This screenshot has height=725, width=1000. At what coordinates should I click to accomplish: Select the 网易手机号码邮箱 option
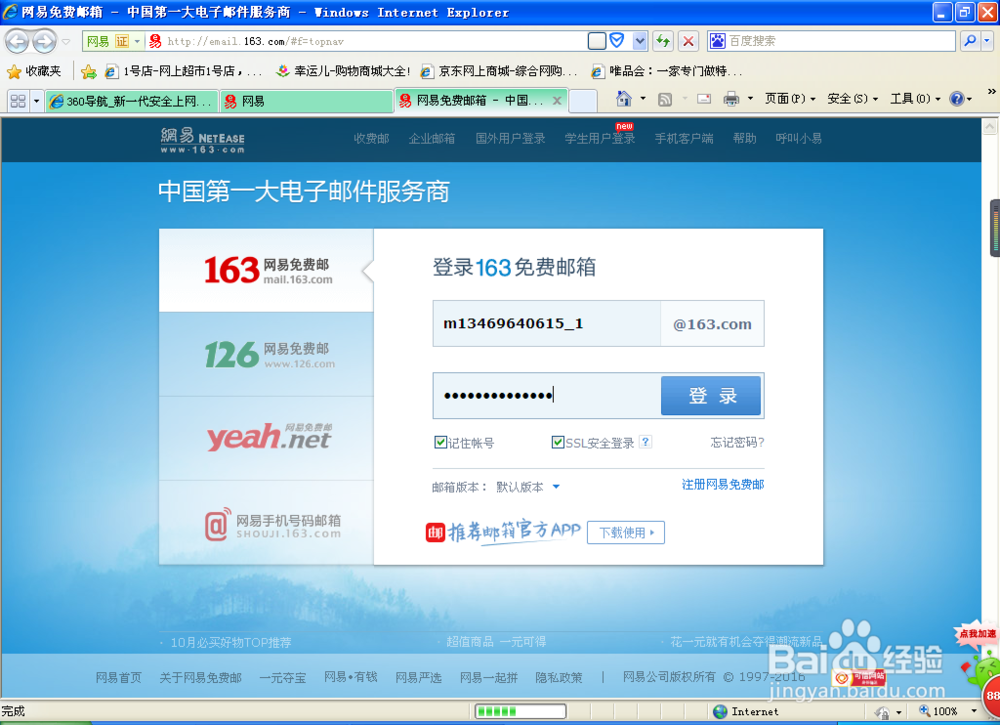point(267,523)
